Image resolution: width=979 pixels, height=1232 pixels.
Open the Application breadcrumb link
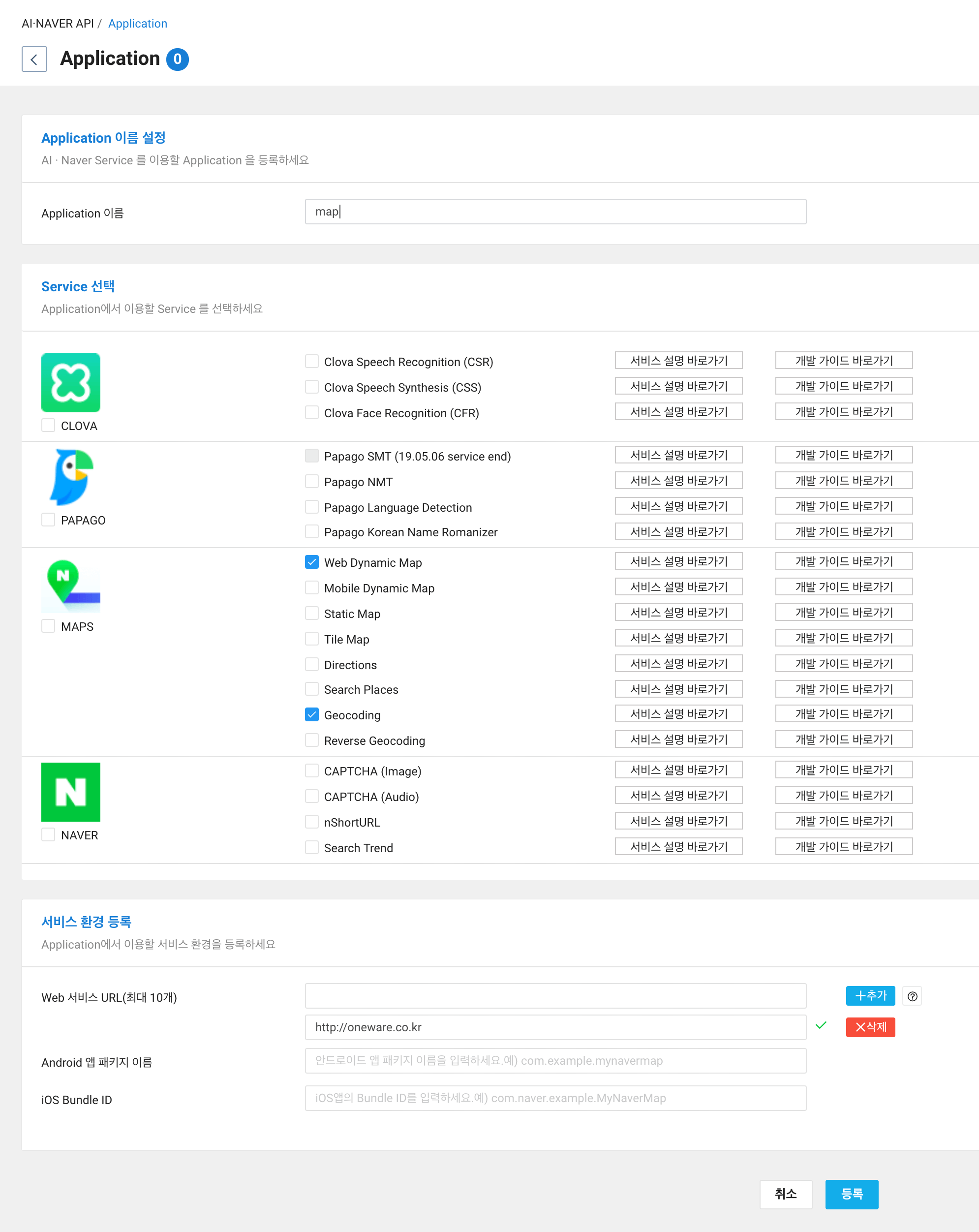coord(138,24)
